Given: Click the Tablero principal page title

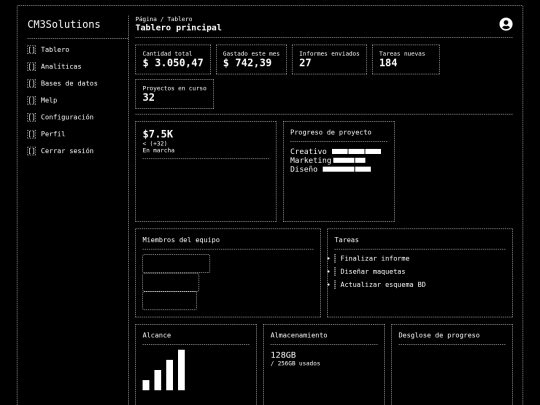Looking at the screenshot, I should click(x=178, y=28).
